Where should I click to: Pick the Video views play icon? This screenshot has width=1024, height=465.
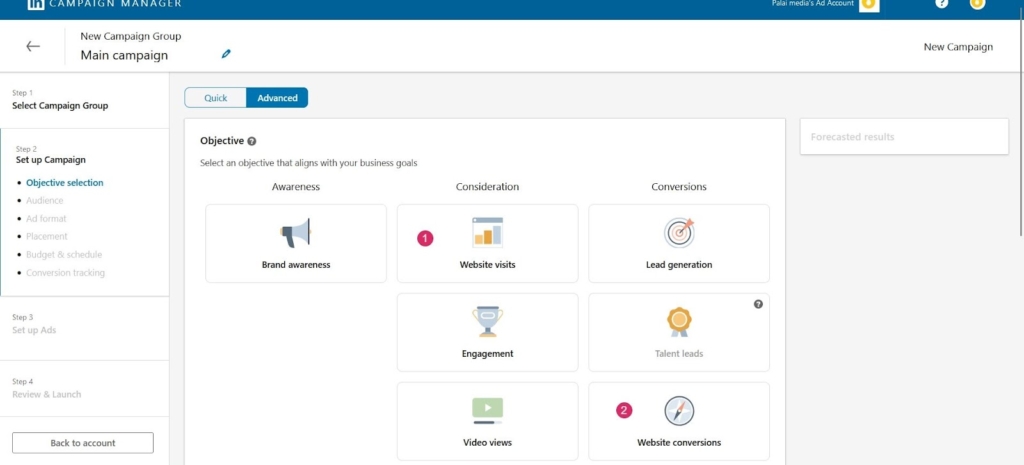(487, 410)
